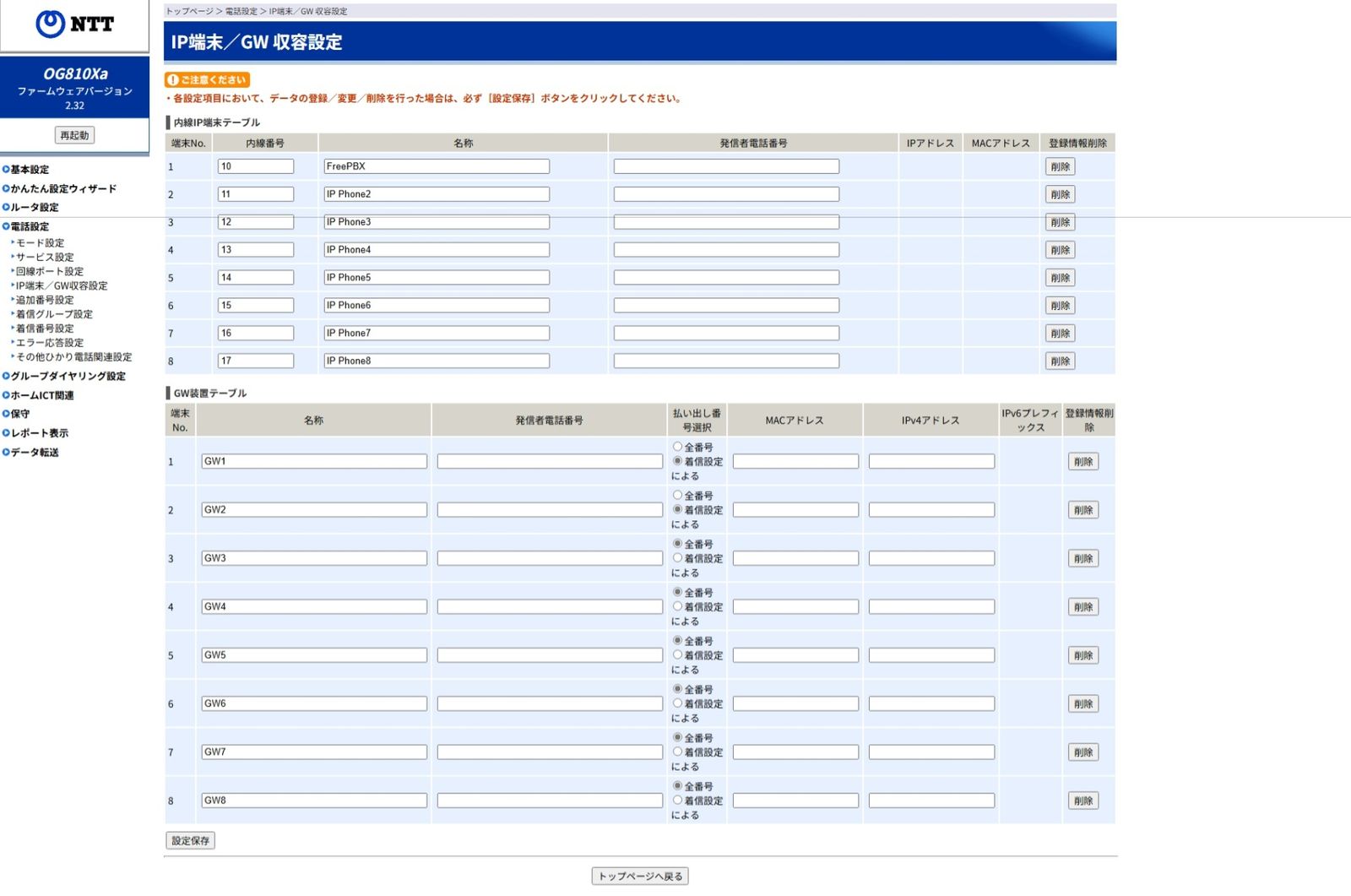Click トップページへ戻る button

[639, 877]
